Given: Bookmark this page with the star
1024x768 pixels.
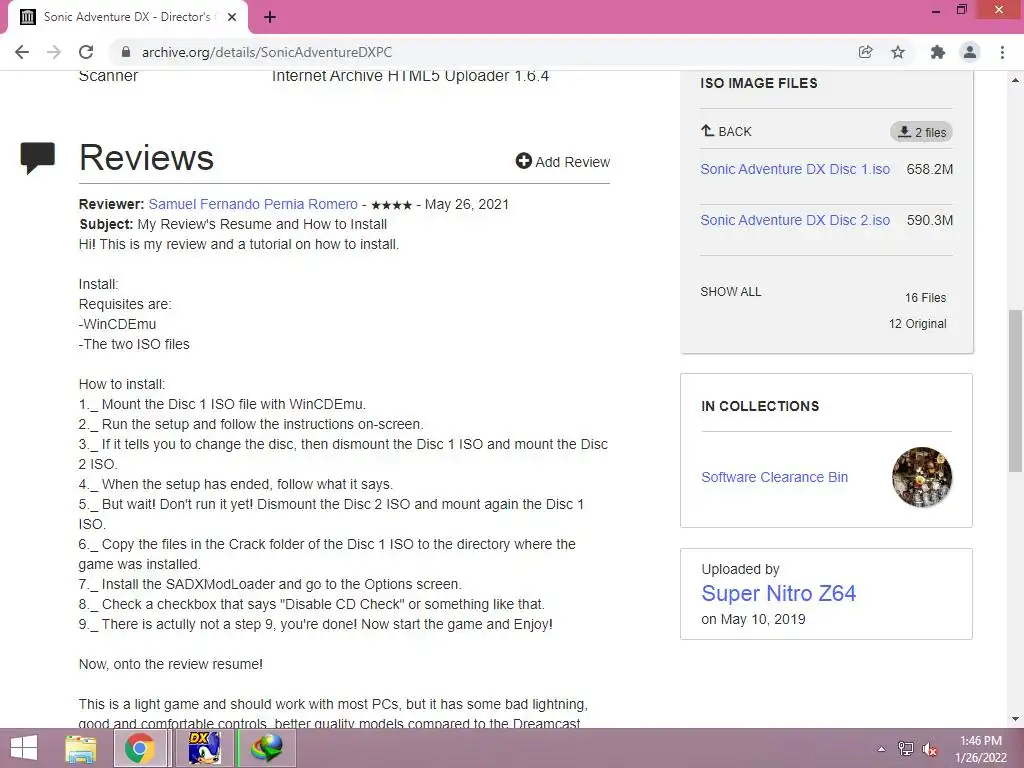Looking at the screenshot, I should (x=898, y=52).
